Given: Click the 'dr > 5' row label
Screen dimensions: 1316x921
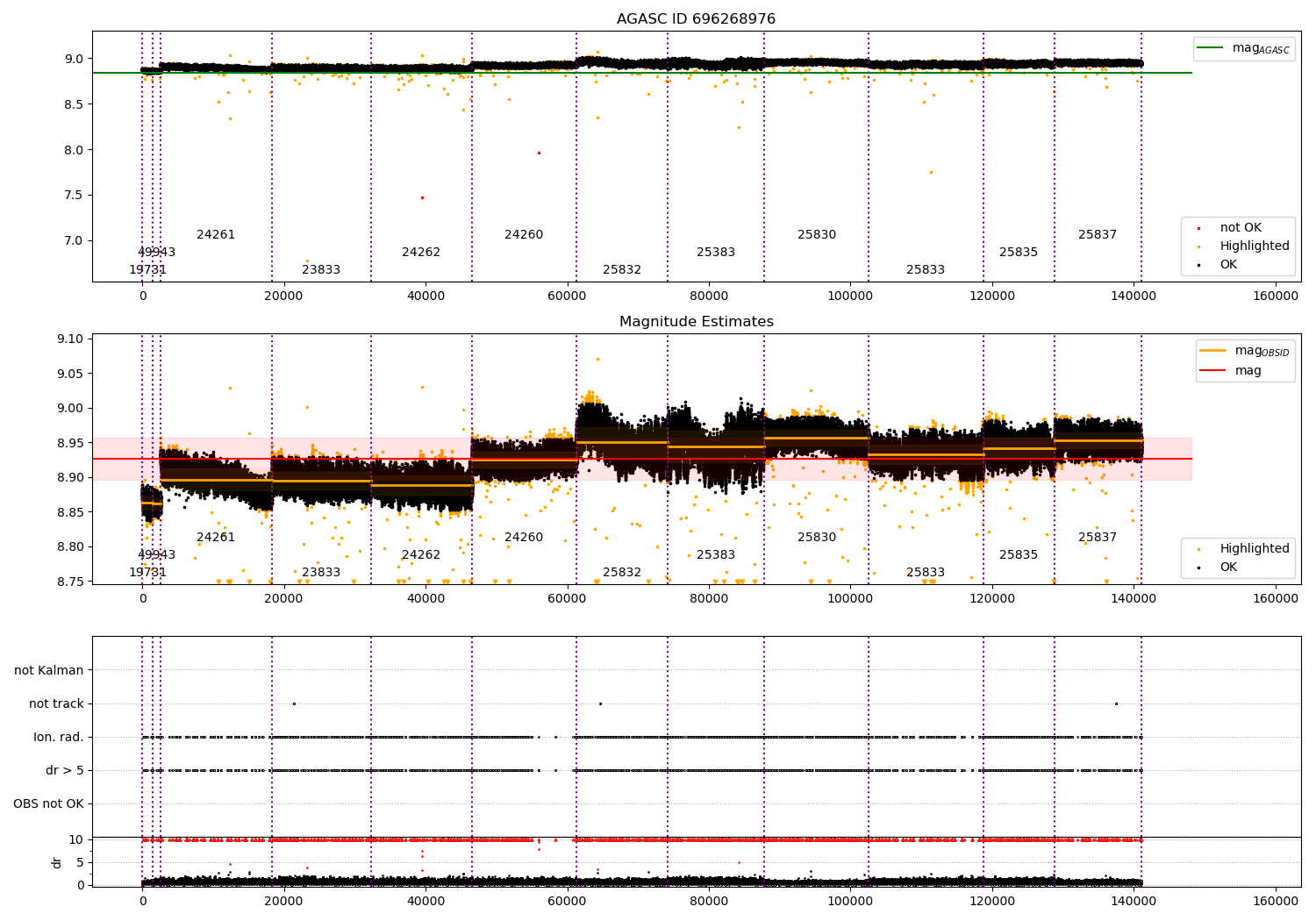Looking at the screenshot, I should tap(65, 770).
